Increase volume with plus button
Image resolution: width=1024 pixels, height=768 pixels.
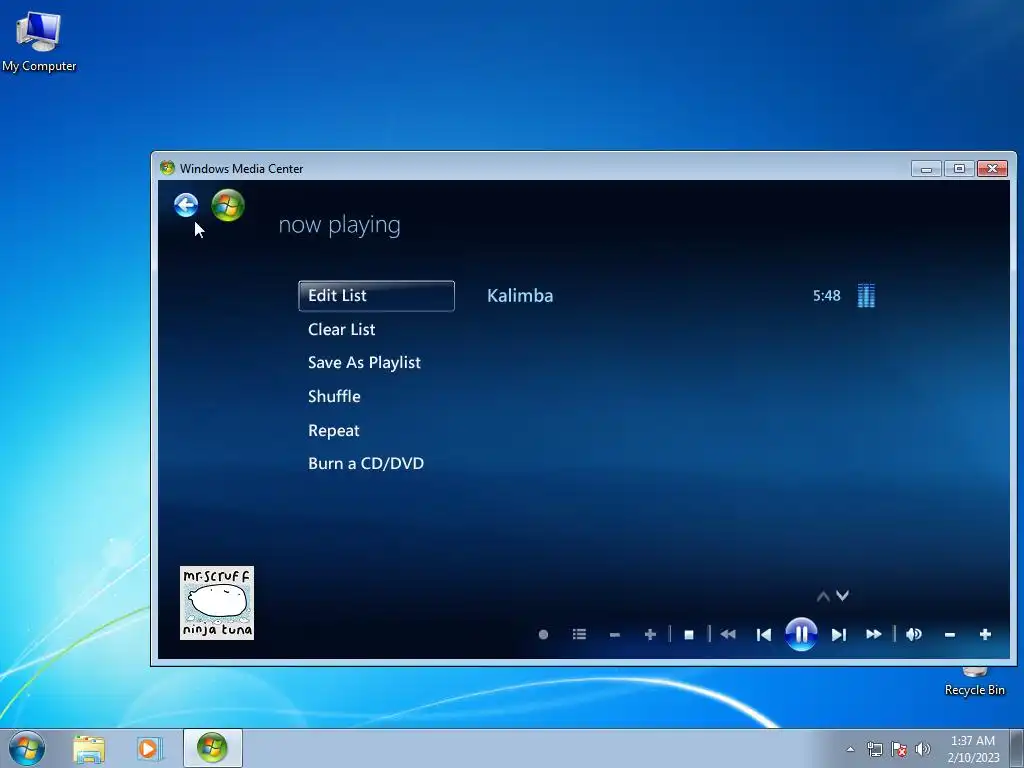click(985, 634)
